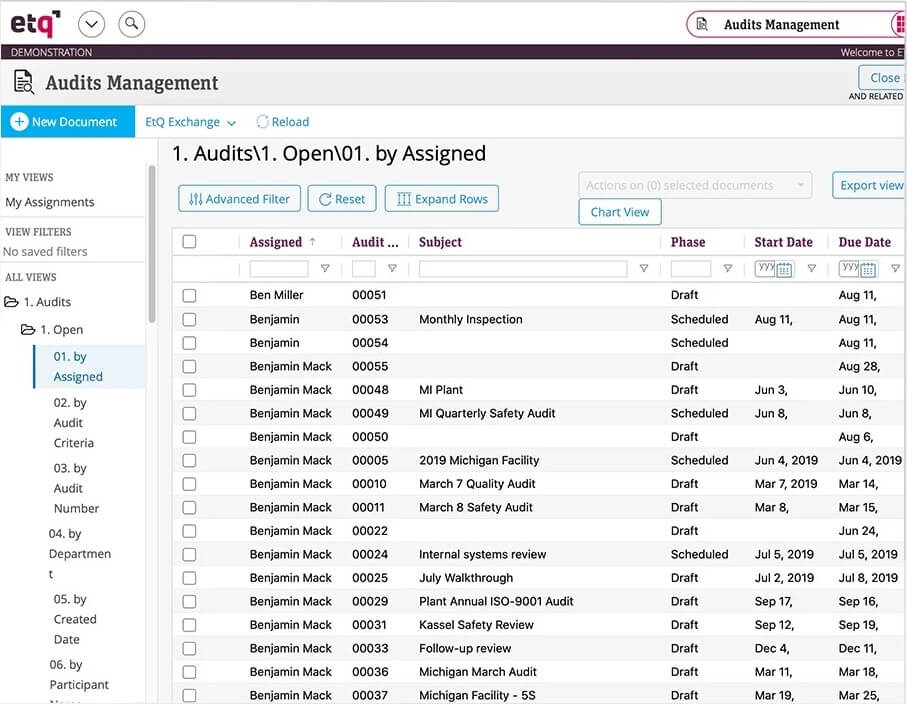Image resolution: width=907 pixels, height=704 pixels.
Task: Click the Close button at top right
Action: pyautogui.click(x=883, y=78)
